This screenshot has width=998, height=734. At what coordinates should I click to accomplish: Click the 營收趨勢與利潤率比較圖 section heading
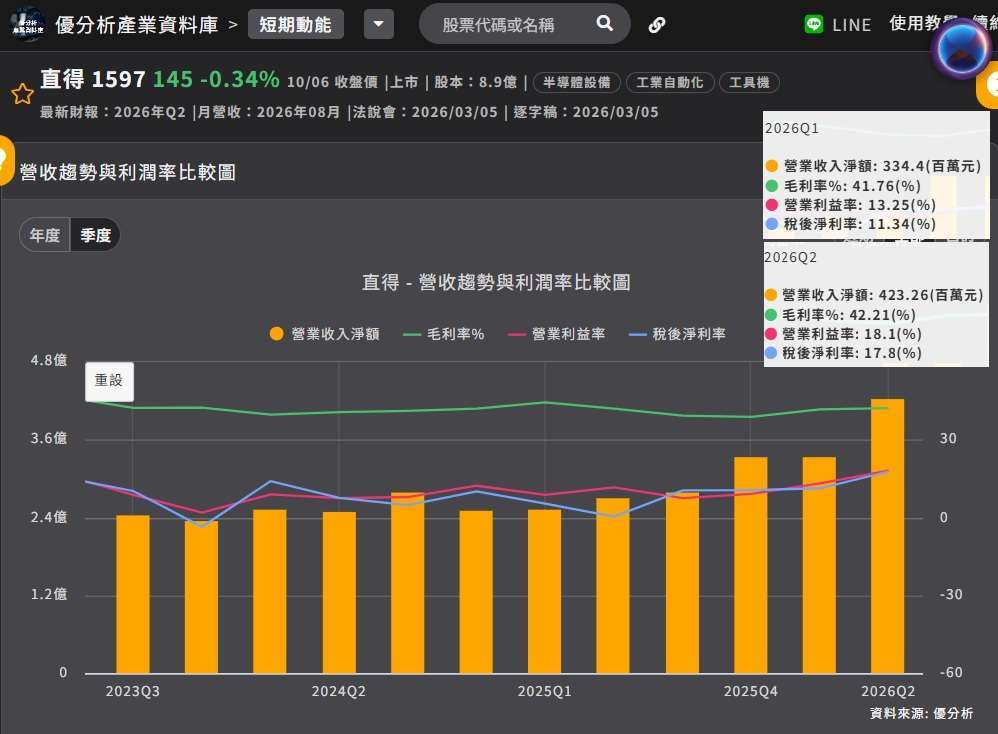(x=128, y=172)
